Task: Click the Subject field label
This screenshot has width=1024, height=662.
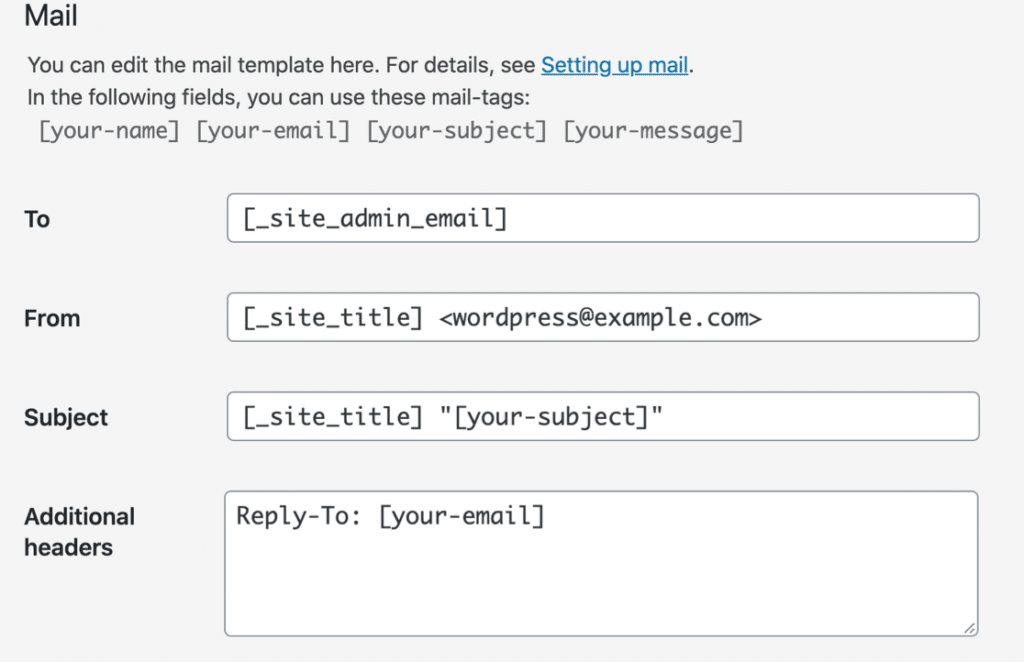Action: [x=65, y=417]
